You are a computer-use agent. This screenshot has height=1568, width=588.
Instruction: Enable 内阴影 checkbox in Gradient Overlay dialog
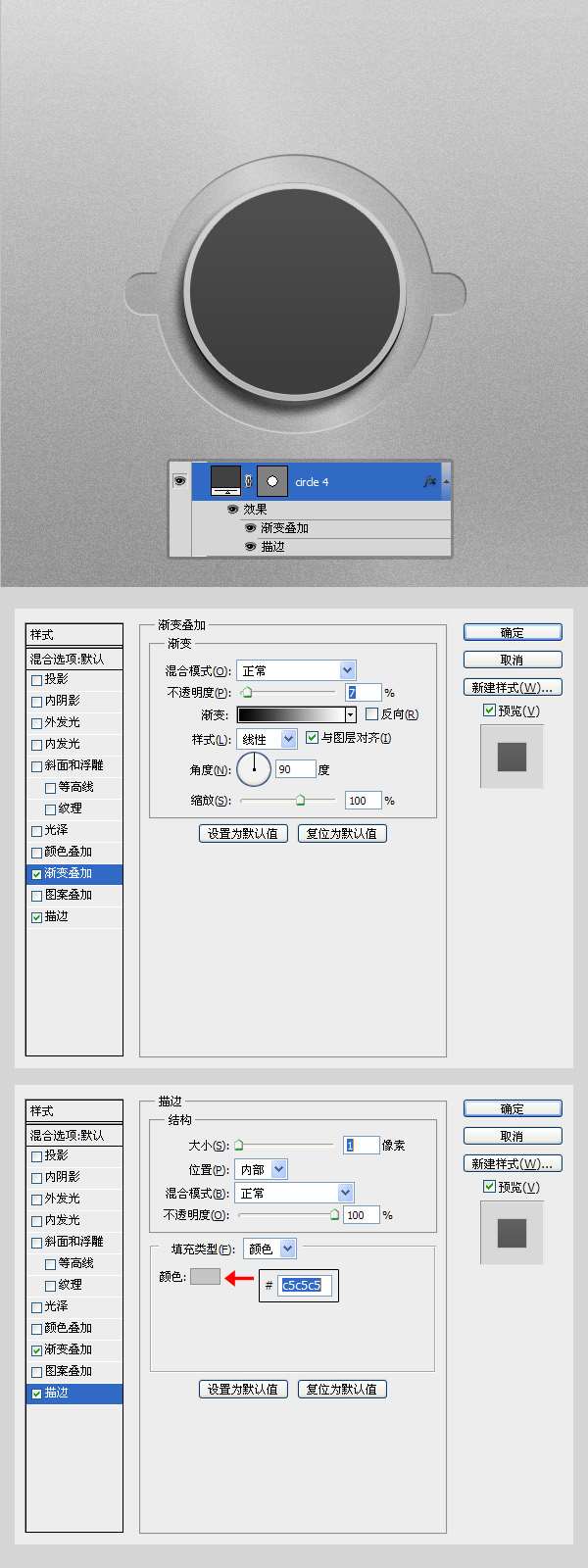coord(37,701)
